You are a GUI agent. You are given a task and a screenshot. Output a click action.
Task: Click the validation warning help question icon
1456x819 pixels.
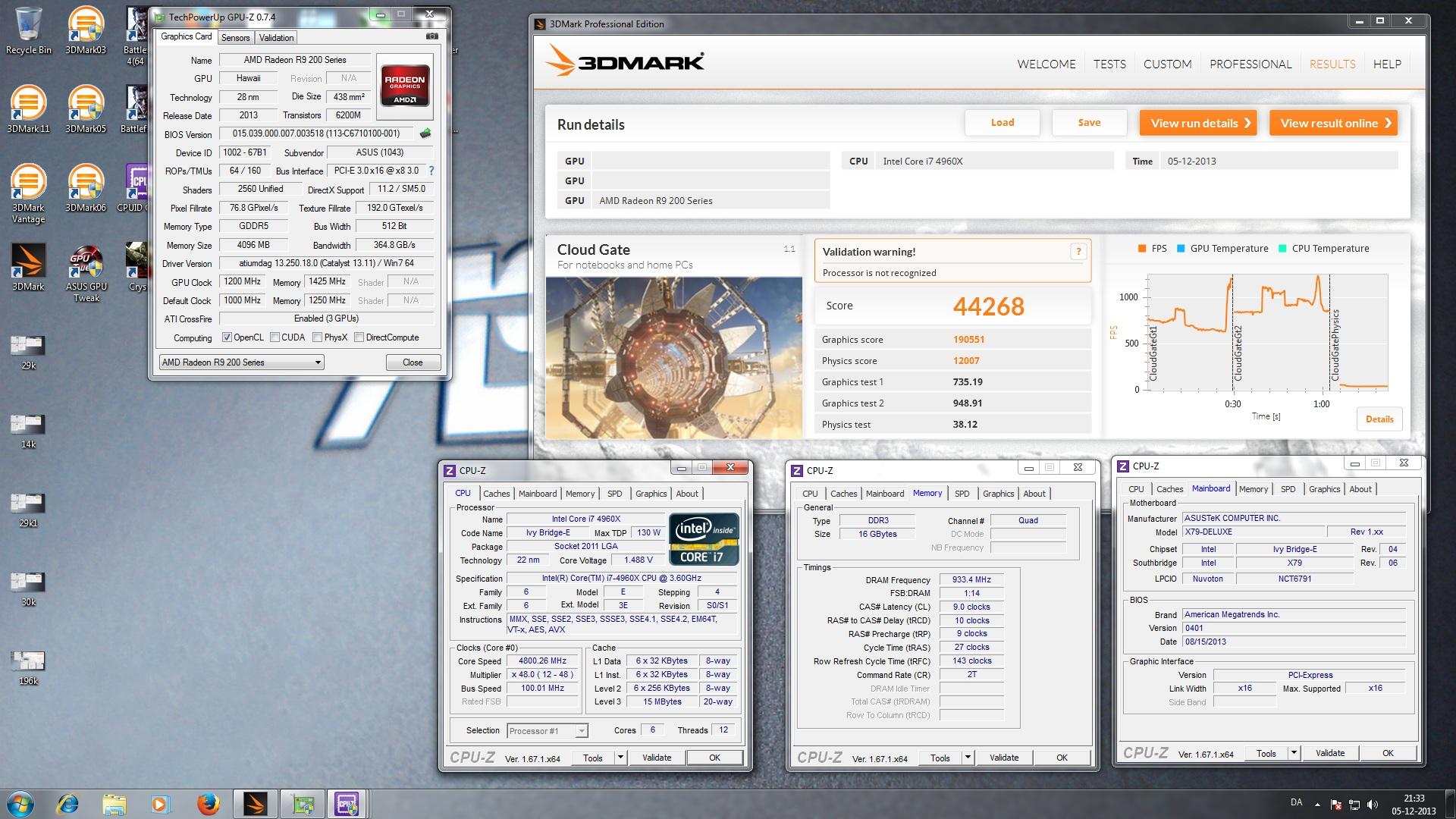point(1078,252)
